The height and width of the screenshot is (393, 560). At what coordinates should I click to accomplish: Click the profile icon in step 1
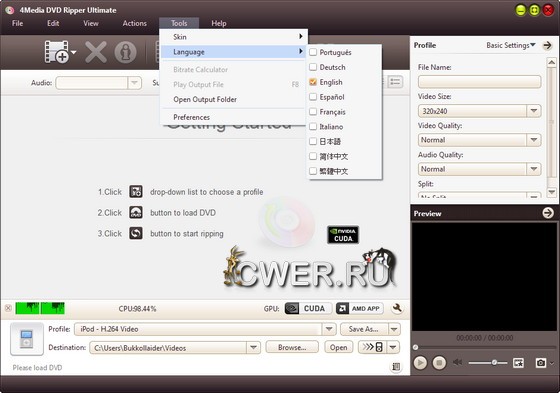(136, 192)
